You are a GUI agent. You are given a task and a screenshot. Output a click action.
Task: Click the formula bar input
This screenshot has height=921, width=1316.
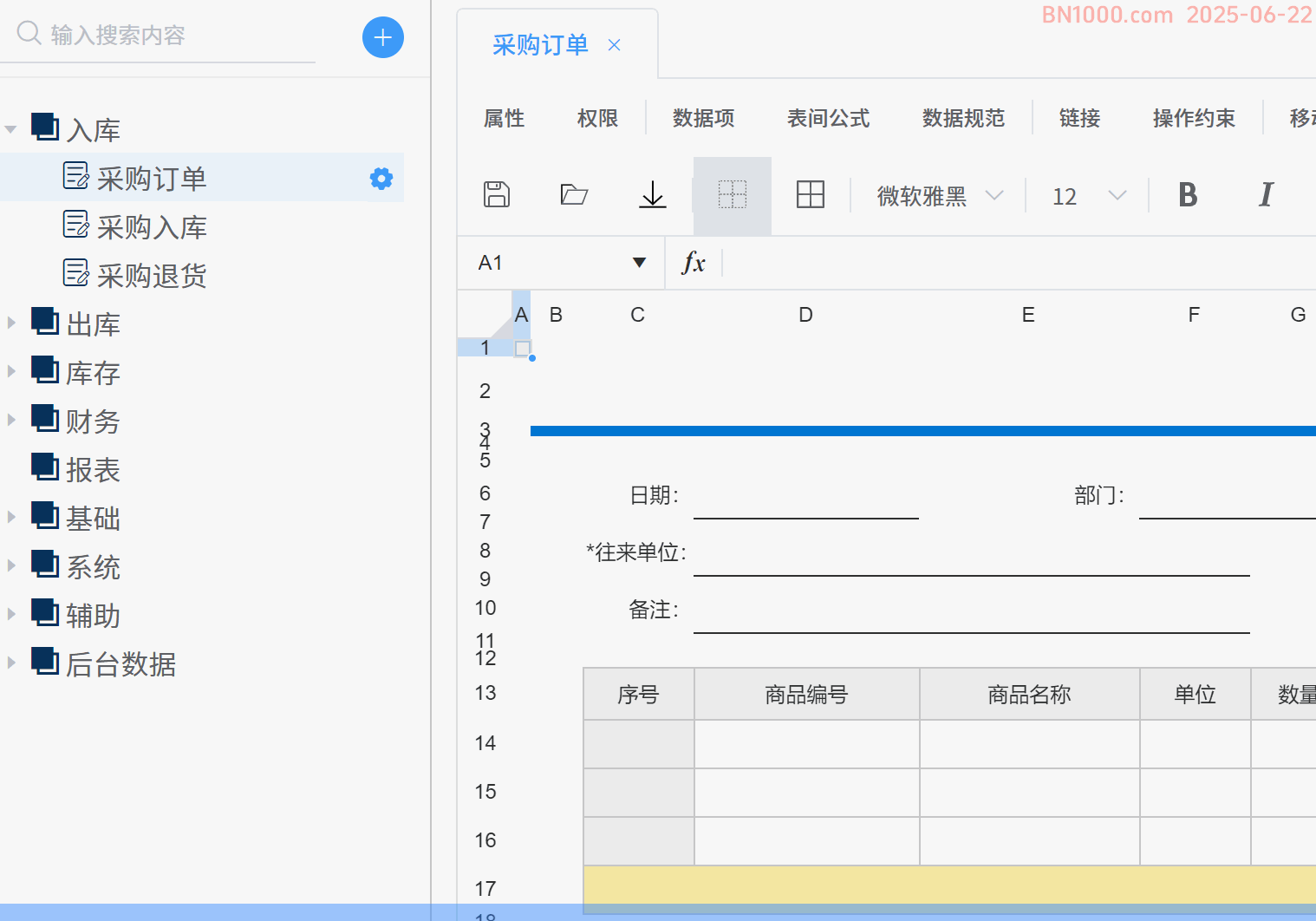tap(1019, 263)
